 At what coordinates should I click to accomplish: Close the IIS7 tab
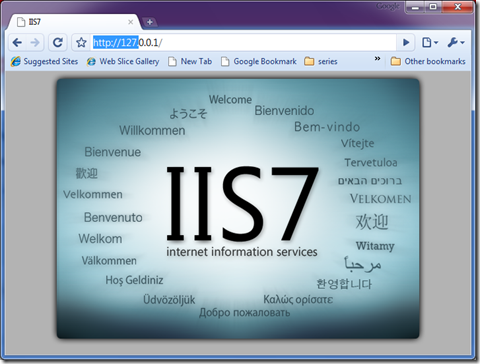(x=131, y=22)
